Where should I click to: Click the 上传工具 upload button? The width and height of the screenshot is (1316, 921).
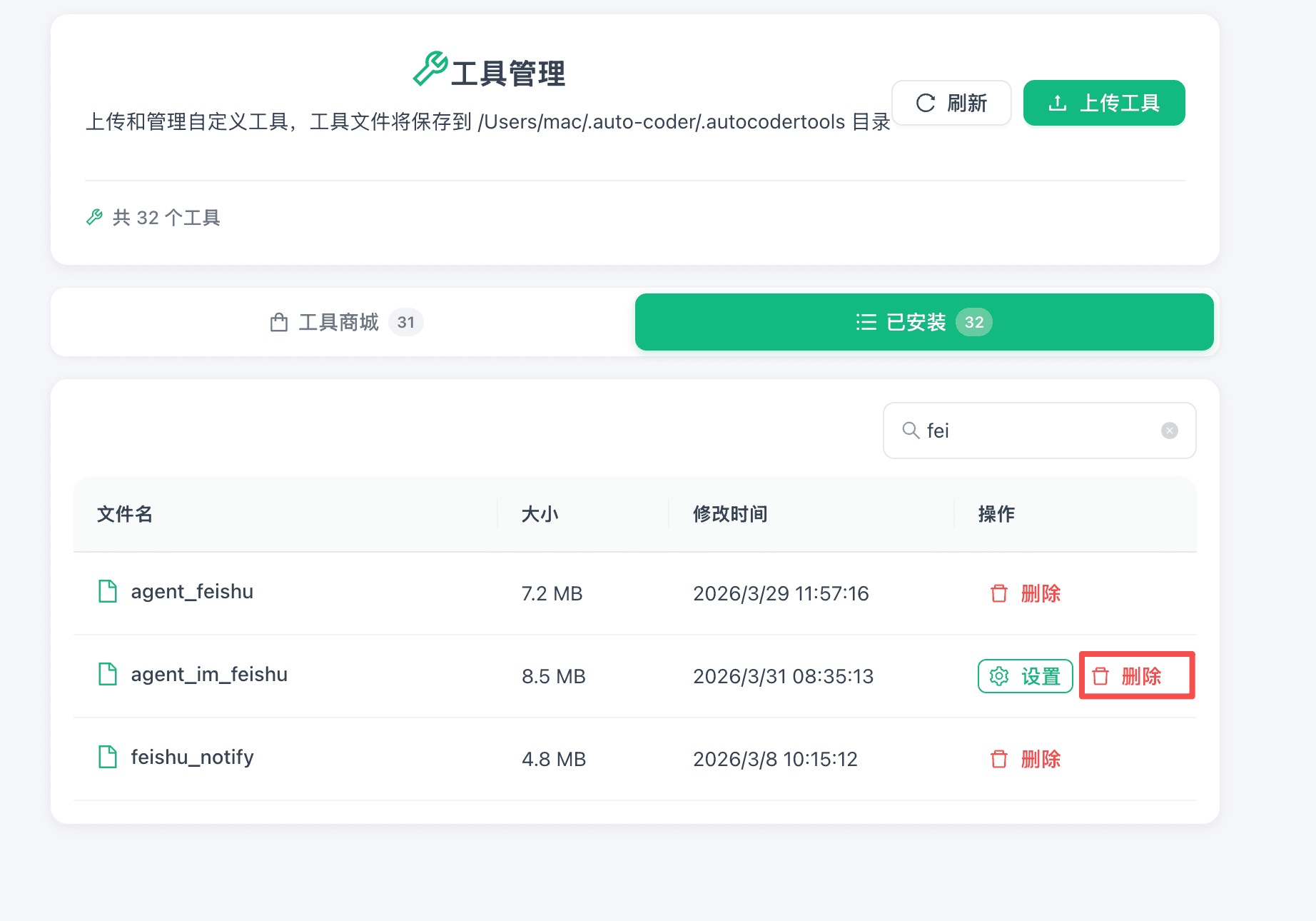coord(1103,104)
